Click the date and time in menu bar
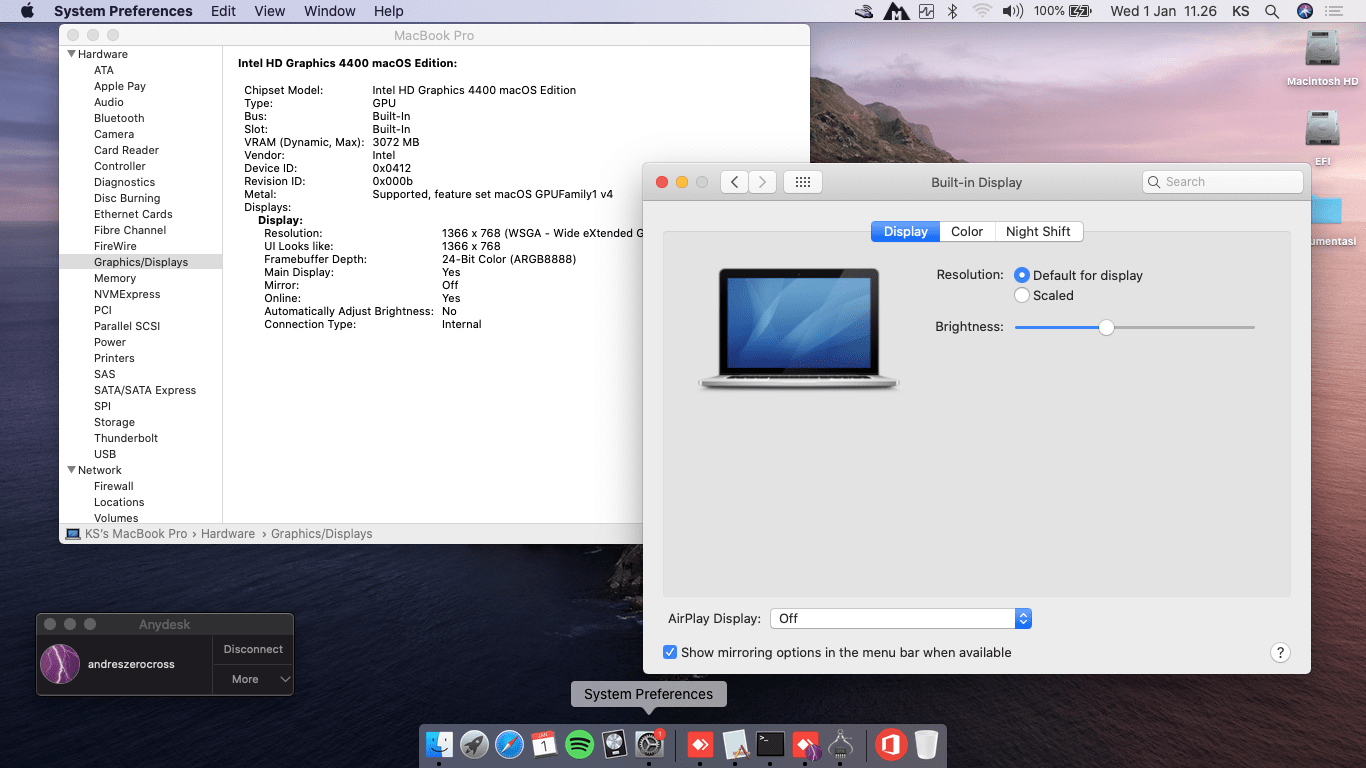 [1163, 11]
